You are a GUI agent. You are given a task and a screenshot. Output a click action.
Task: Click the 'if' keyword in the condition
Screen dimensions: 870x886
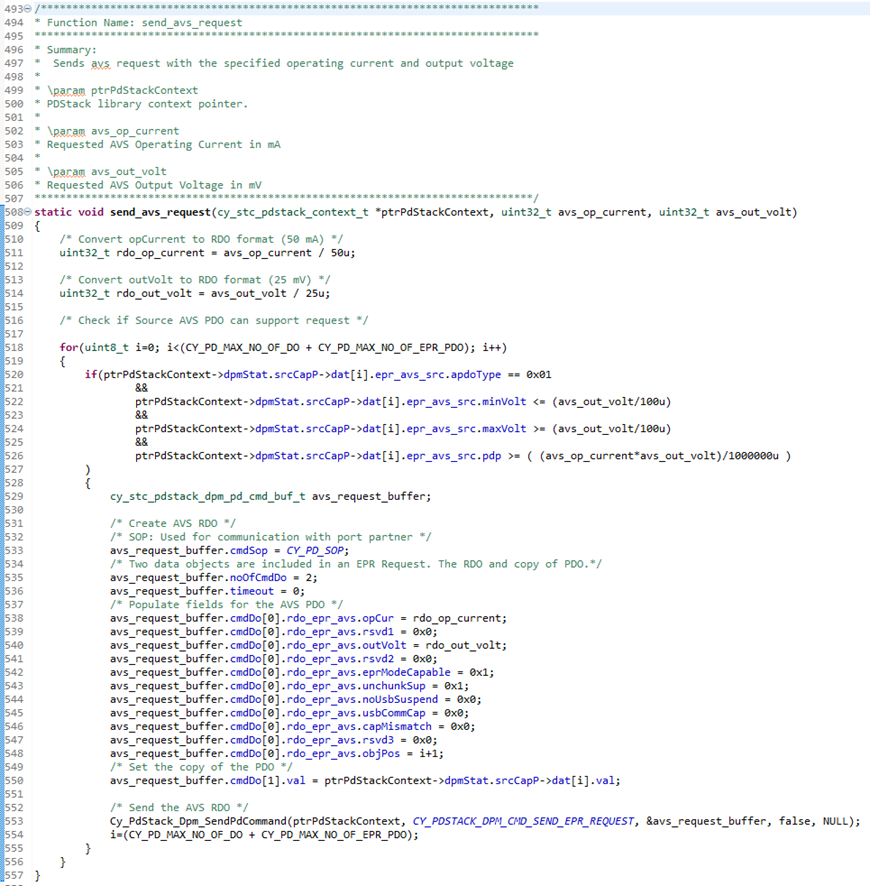90,375
